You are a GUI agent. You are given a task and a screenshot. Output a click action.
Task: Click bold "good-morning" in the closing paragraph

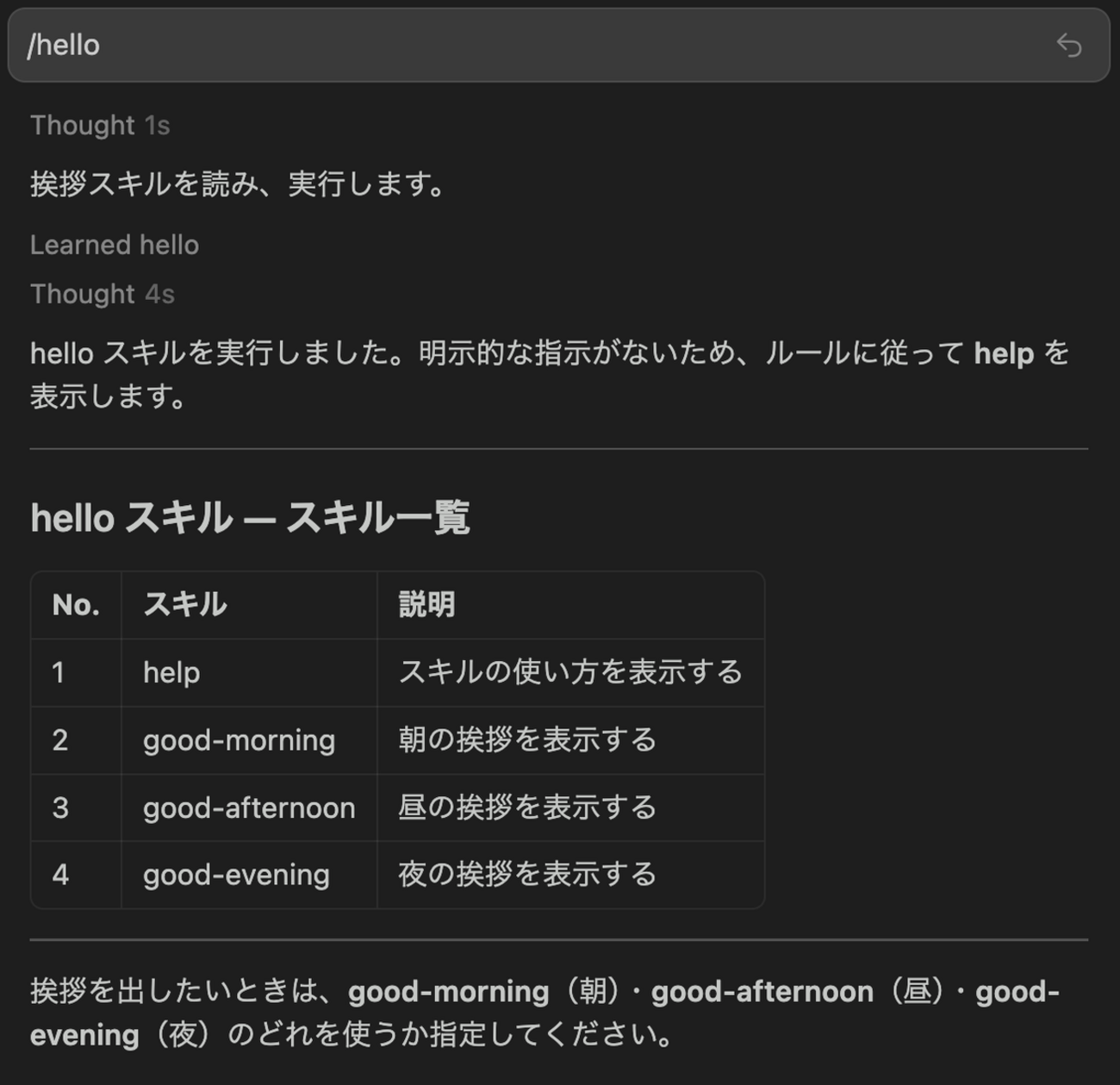tap(448, 992)
